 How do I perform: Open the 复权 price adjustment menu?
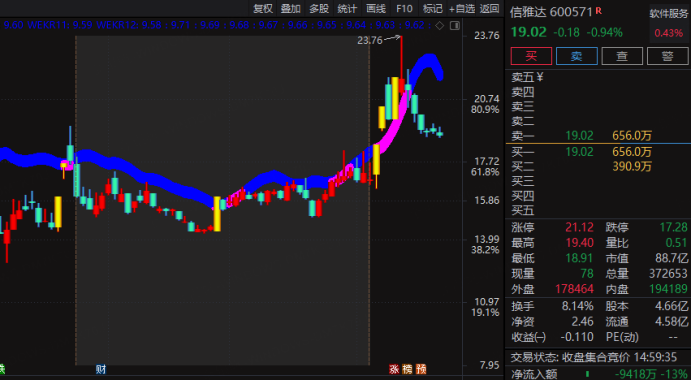tap(263, 8)
